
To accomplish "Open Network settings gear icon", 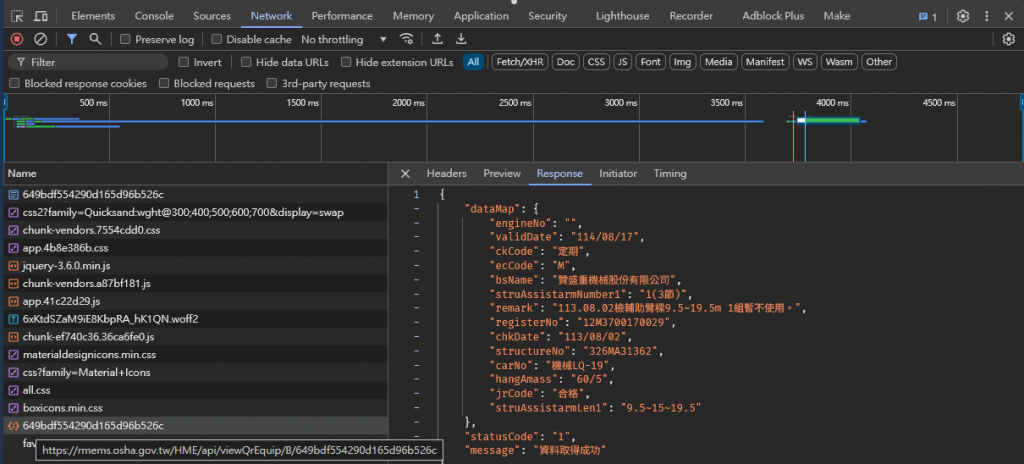I will [1008, 39].
